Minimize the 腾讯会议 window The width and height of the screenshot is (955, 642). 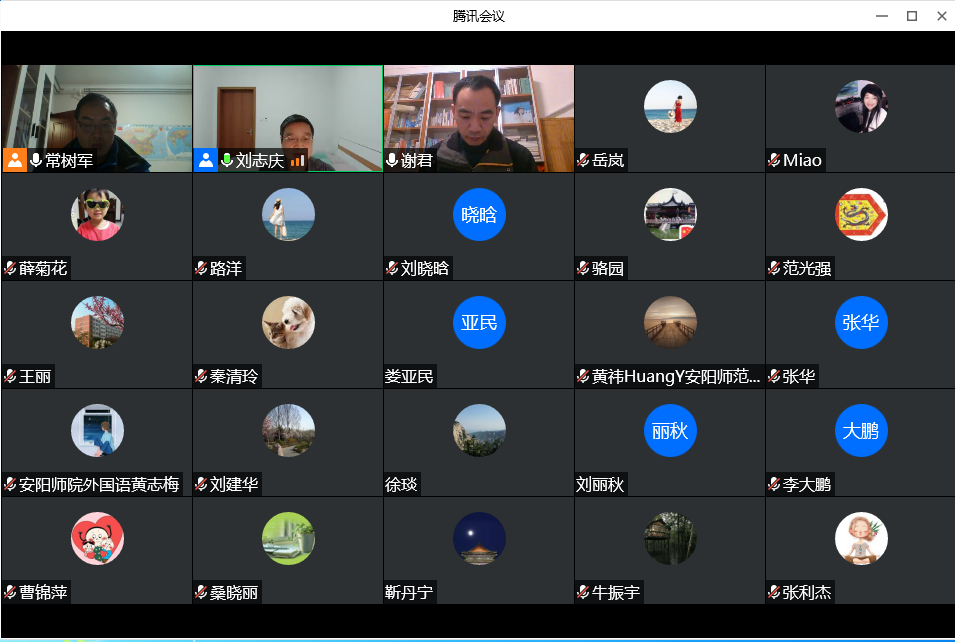[882, 16]
